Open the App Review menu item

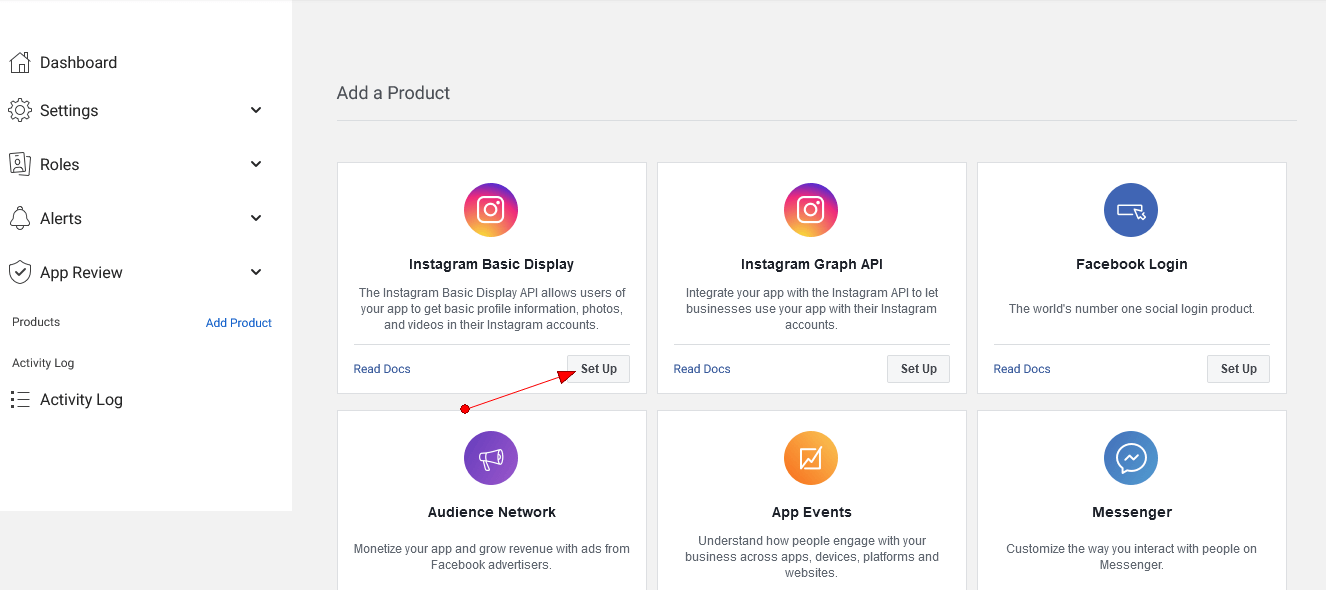pos(81,273)
